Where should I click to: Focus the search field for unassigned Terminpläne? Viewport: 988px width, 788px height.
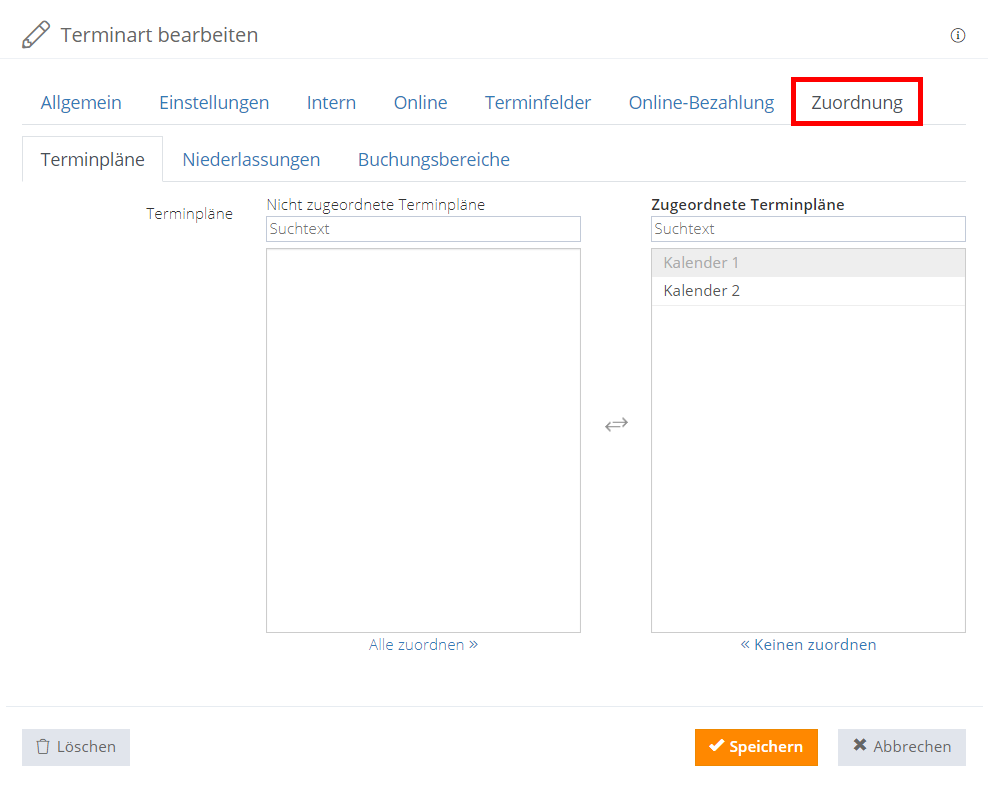tap(423, 229)
